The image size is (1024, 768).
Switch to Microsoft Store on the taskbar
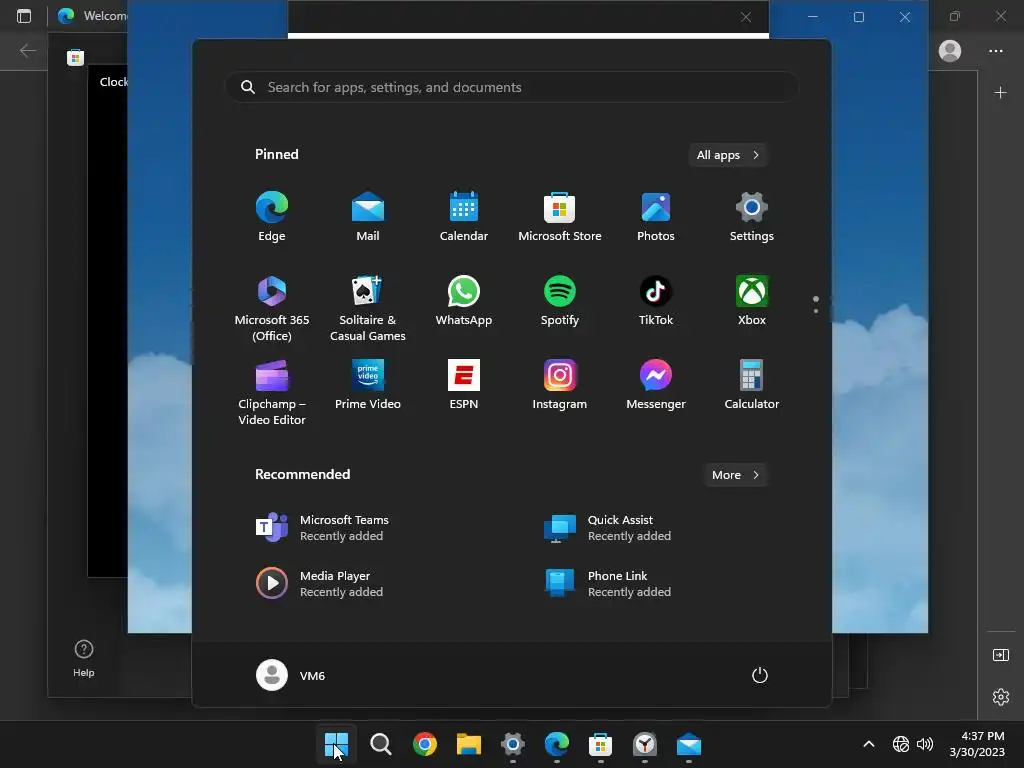click(600, 744)
